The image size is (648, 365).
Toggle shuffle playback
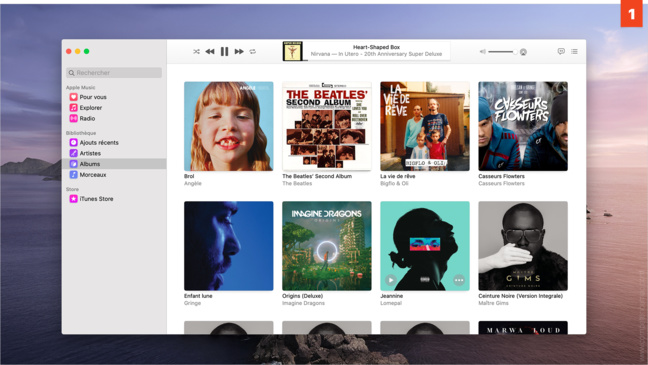[x=196, y=52]
